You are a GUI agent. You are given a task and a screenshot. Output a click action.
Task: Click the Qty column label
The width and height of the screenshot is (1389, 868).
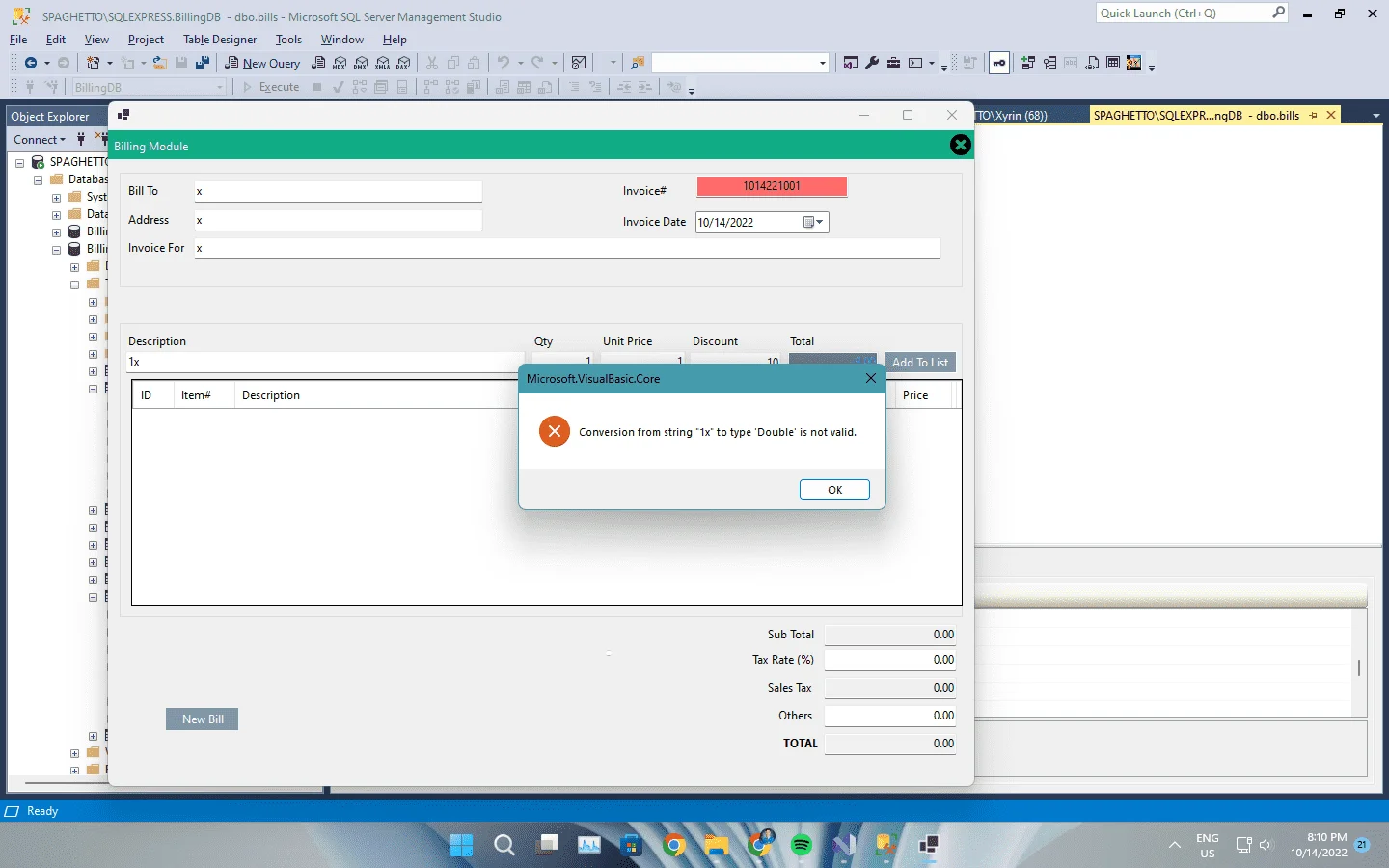(543, 341)
